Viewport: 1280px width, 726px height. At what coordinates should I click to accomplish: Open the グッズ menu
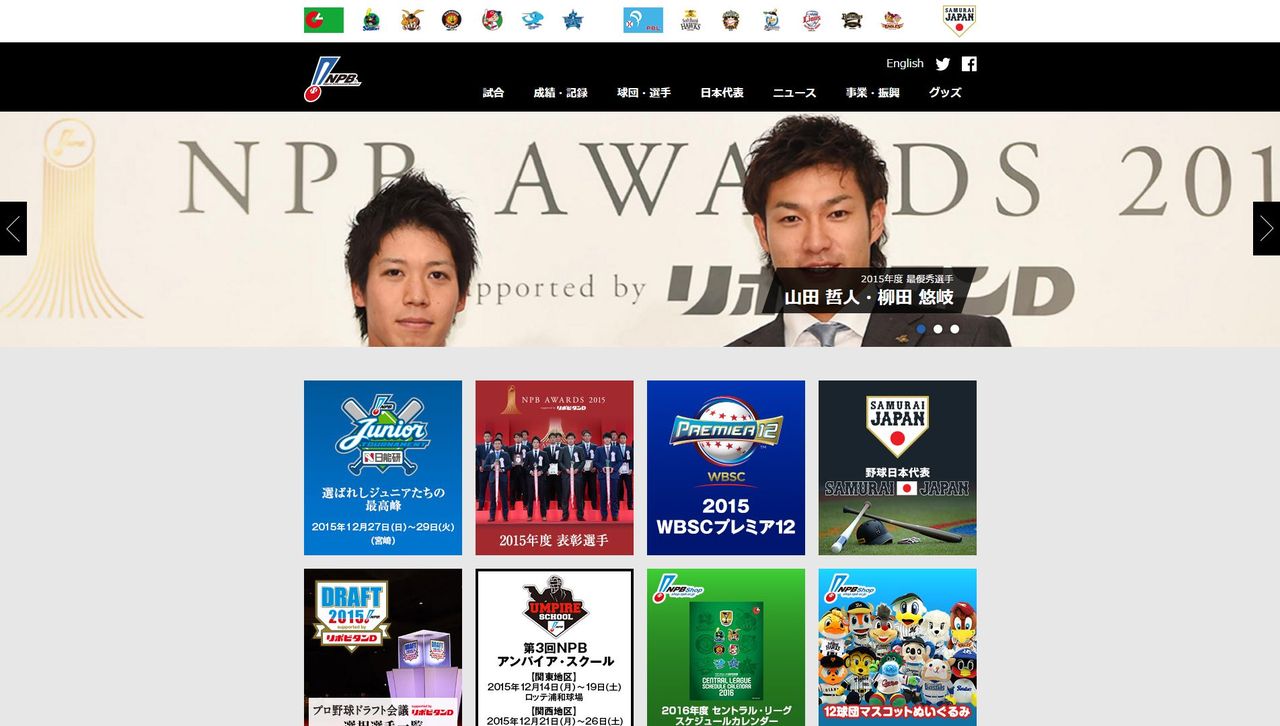(945, 93)
